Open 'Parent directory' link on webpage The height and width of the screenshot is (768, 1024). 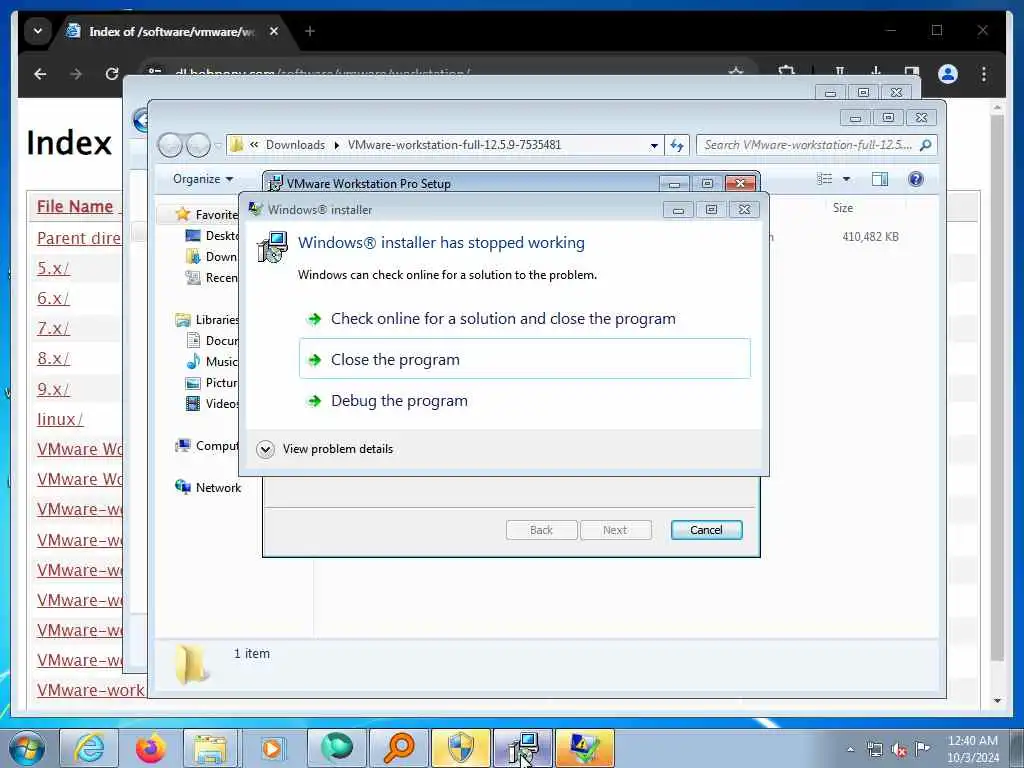(x=78, y=238)
